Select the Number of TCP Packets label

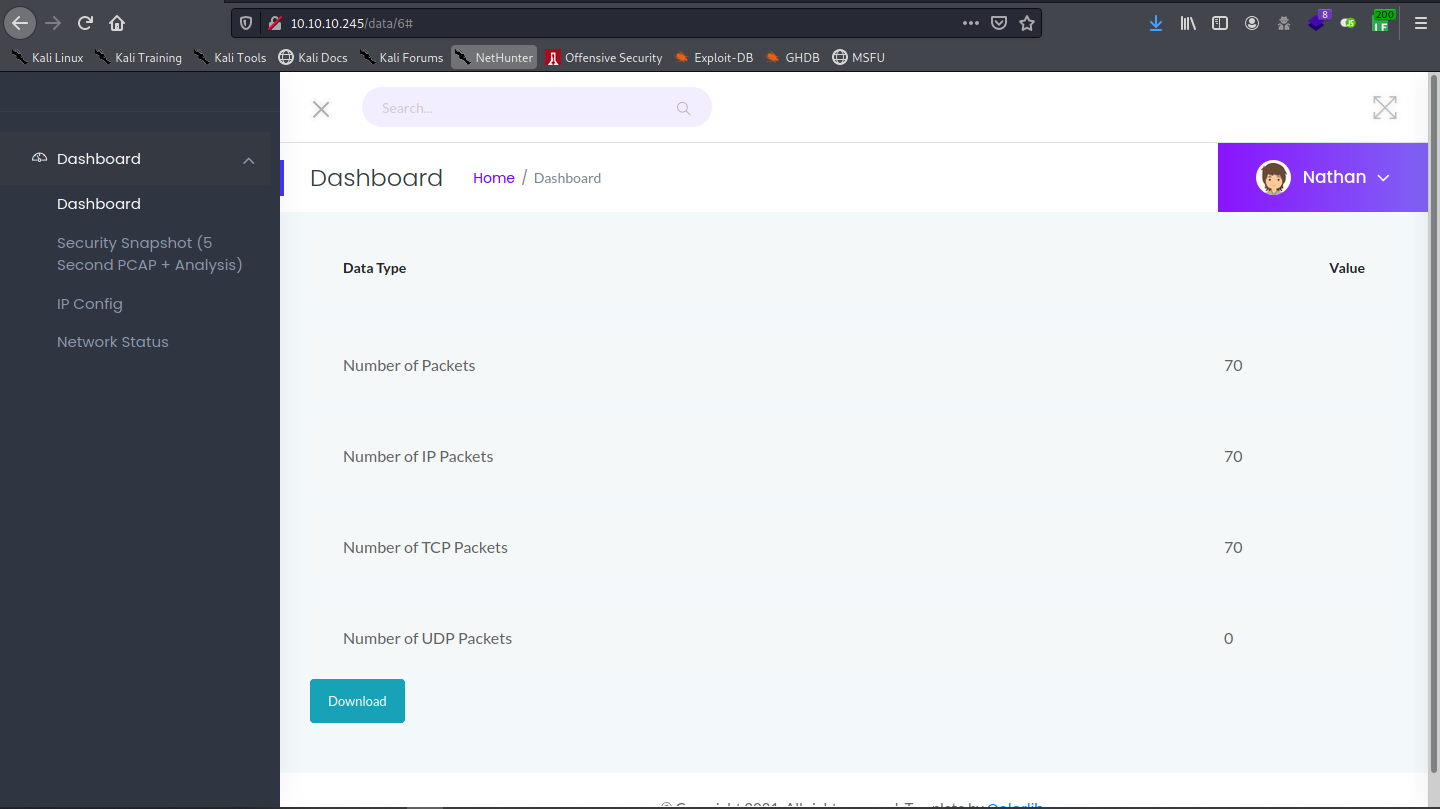point(425,548)
